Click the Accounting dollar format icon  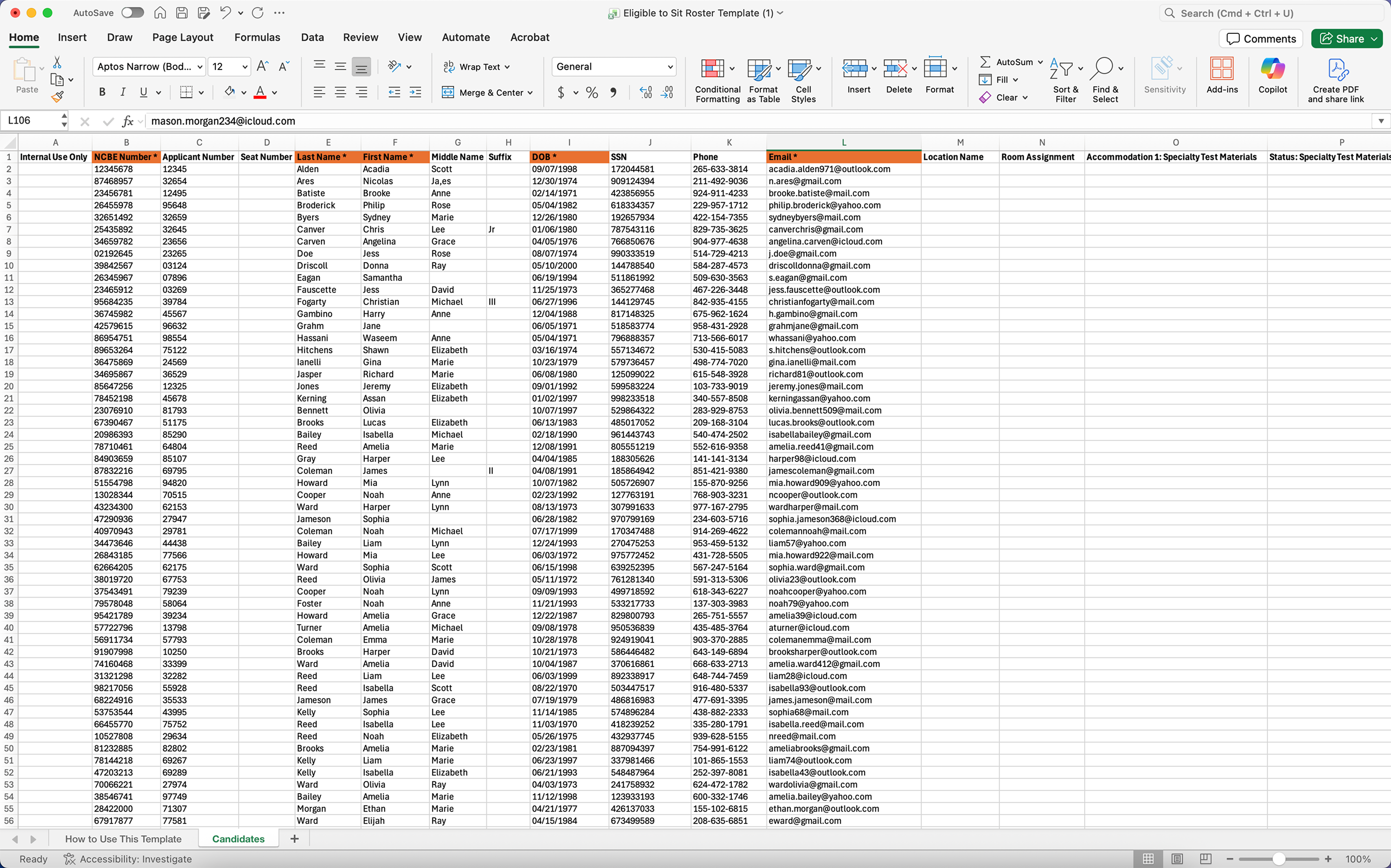(561, 92)
